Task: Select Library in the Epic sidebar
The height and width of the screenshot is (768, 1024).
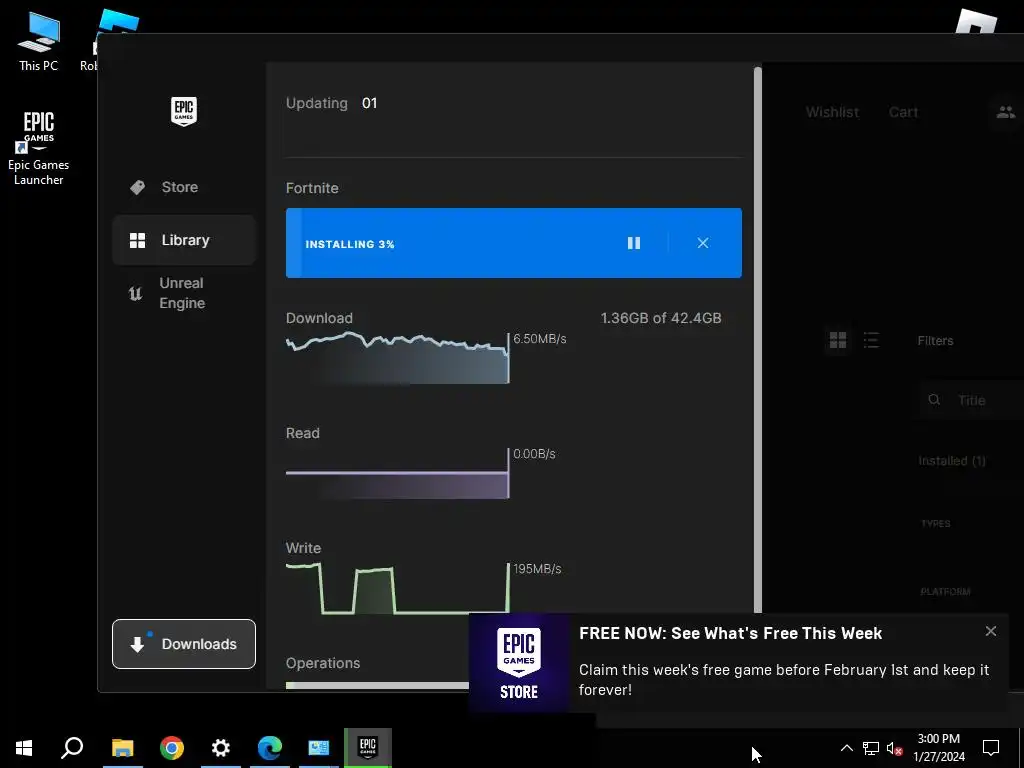Action: point(184,240)
